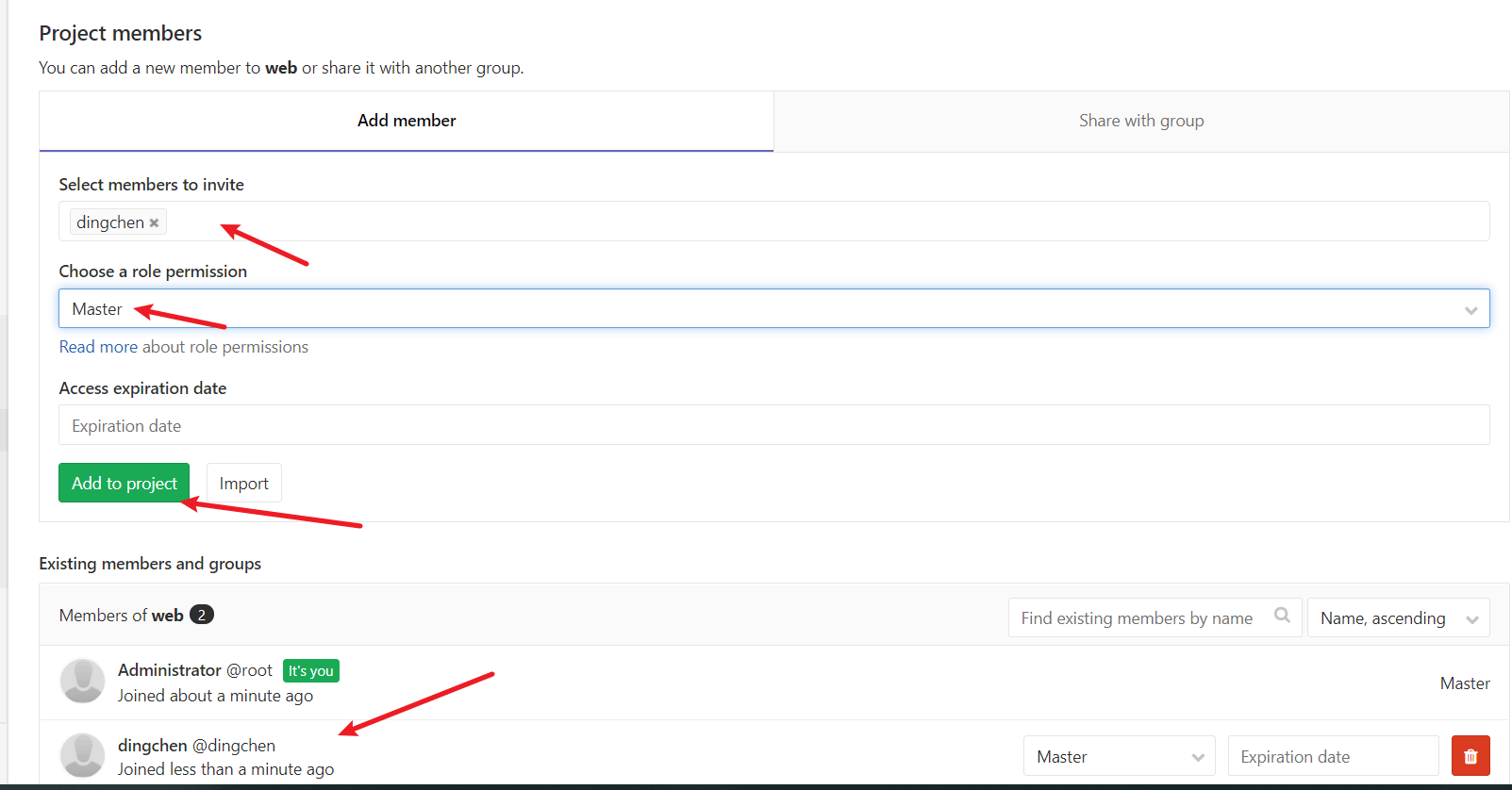This screenshot has width=1512, height=790.
Task: Open Name, ascending sort dropdown
Action: [x=1397, y=618]
